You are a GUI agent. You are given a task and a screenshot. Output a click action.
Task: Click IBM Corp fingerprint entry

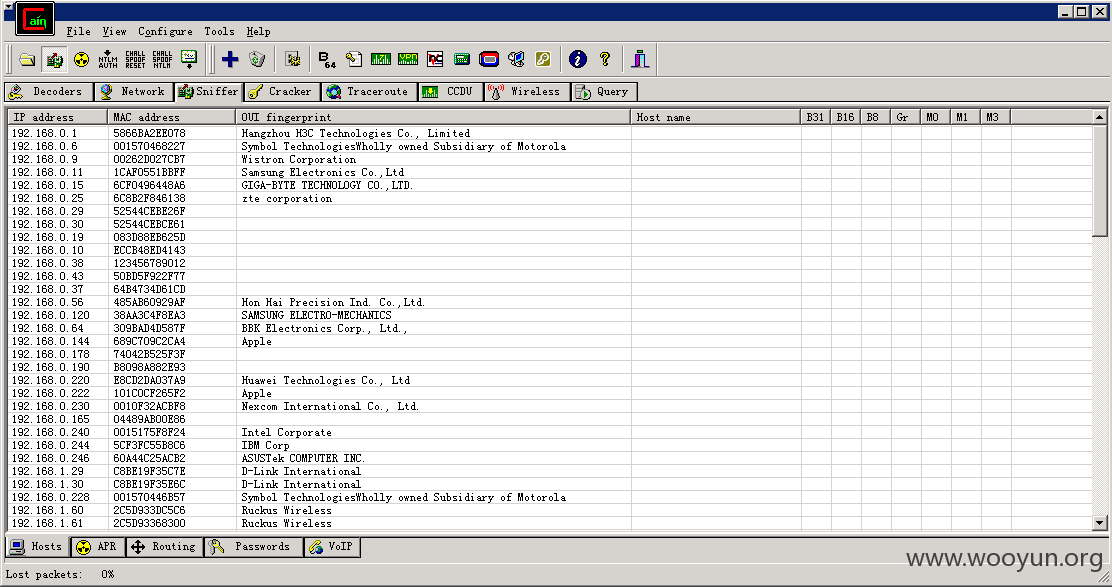point(265,445)
